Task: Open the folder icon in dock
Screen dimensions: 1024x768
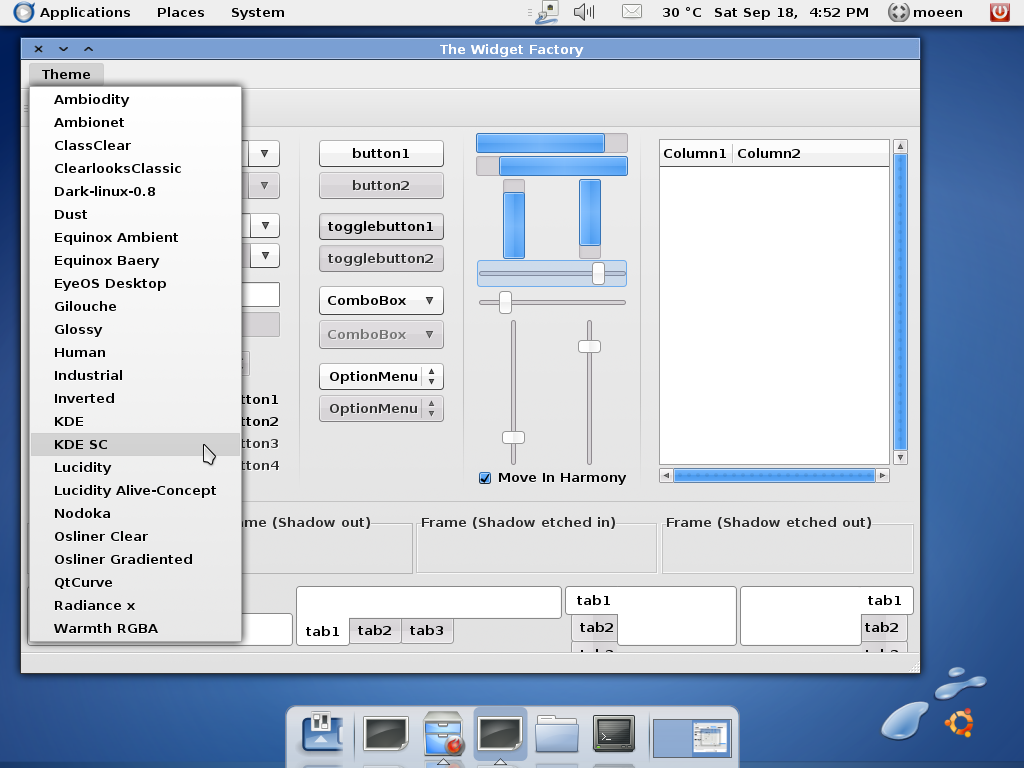Action: pyautogui.click(x=556, y=733)
